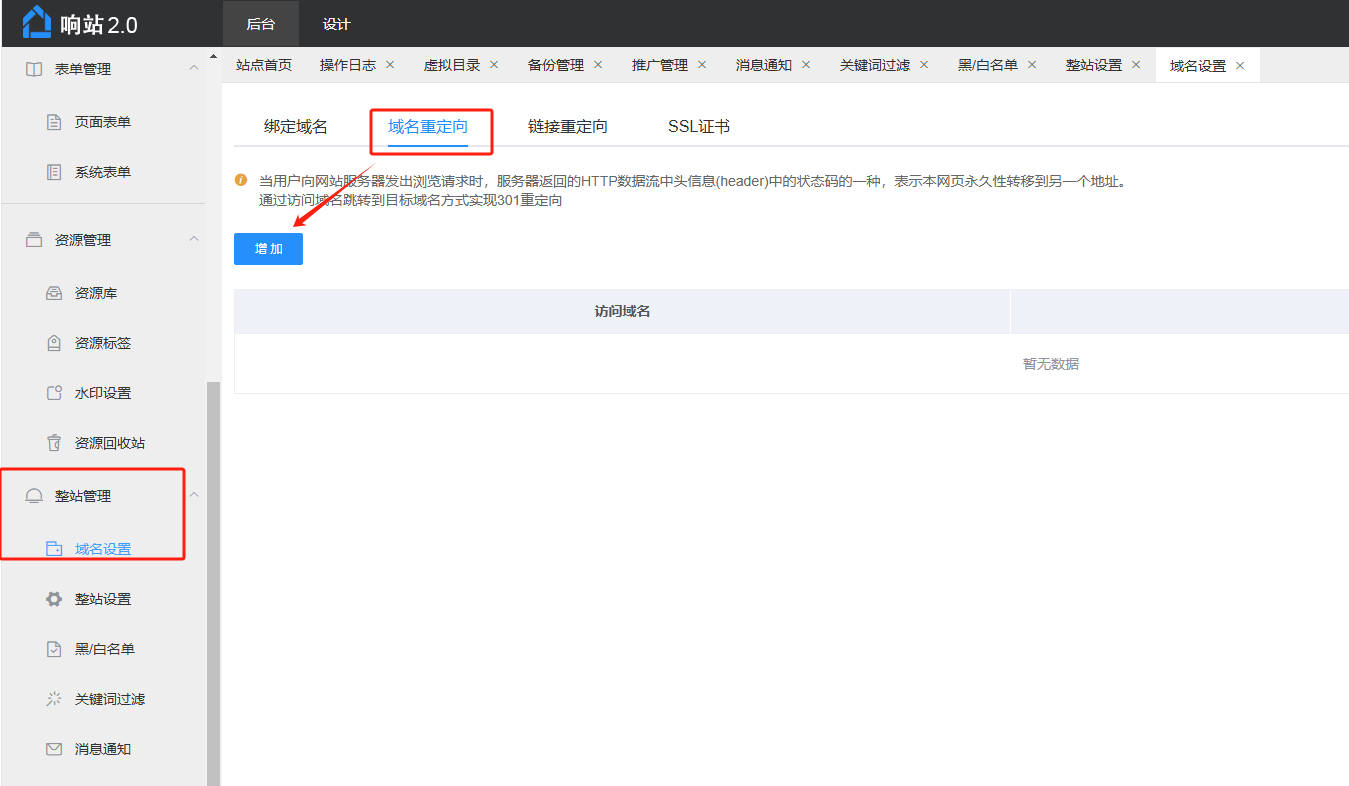Select the 资源标签 tag icon
Screen dimensions: 1349x786
[x=55, y=343]
